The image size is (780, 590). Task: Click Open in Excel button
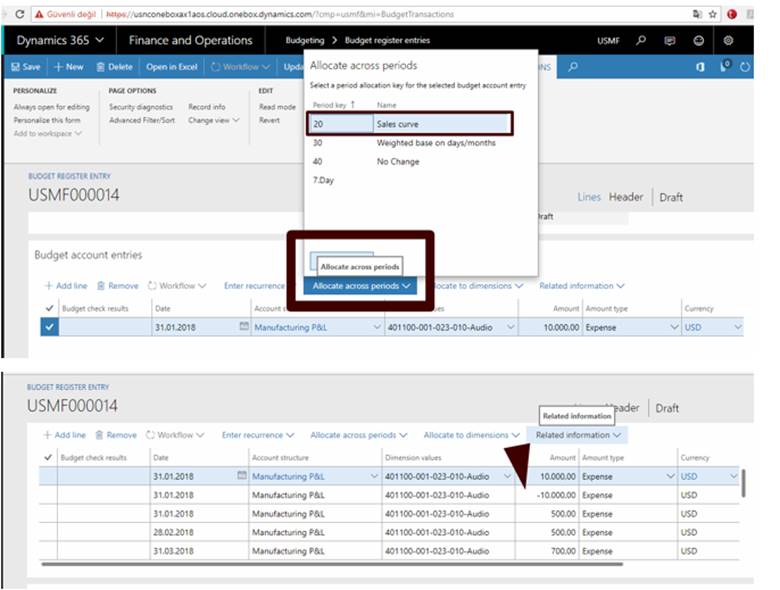(172, 67)
